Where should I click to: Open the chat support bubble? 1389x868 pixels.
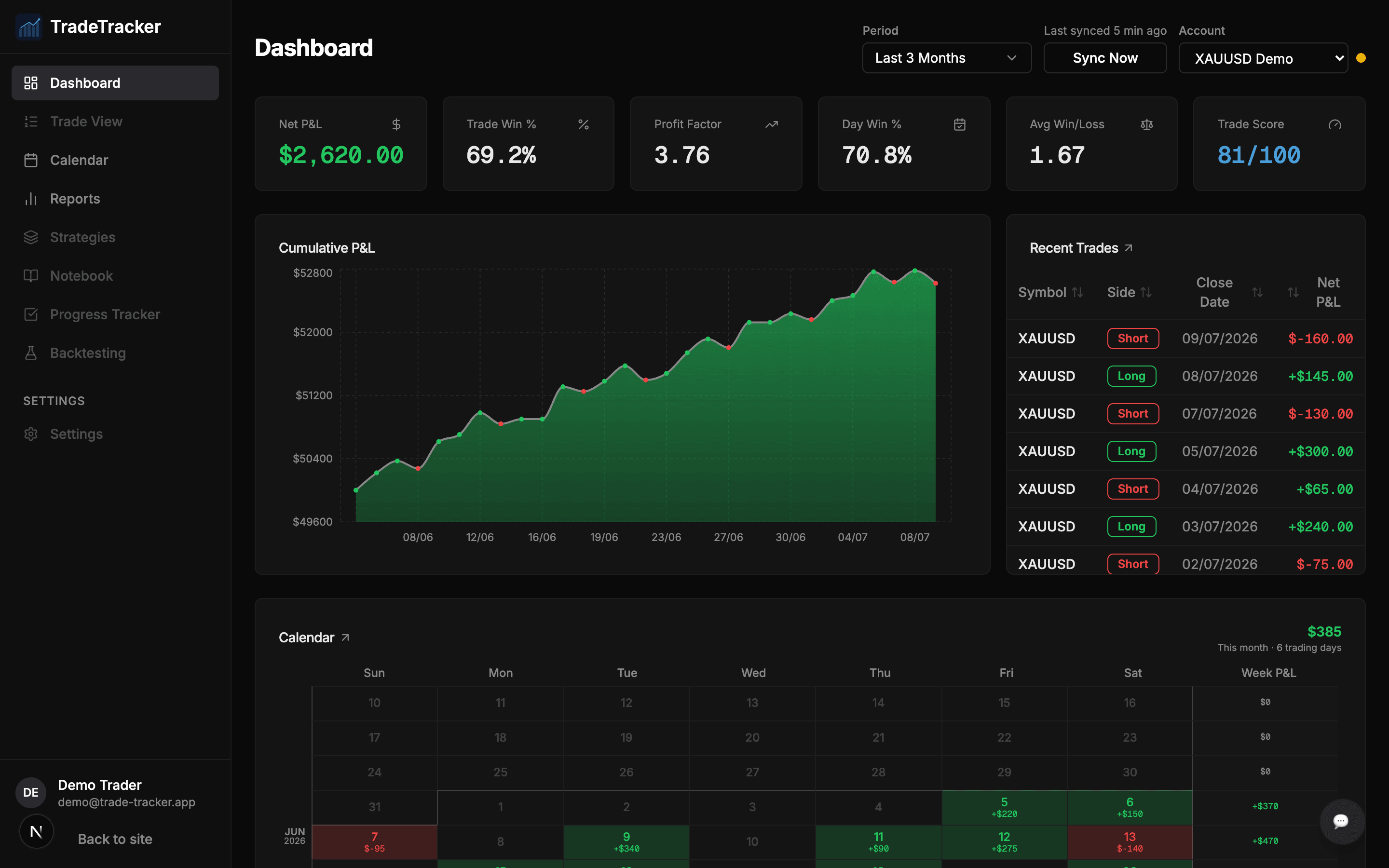point(1341,821)
